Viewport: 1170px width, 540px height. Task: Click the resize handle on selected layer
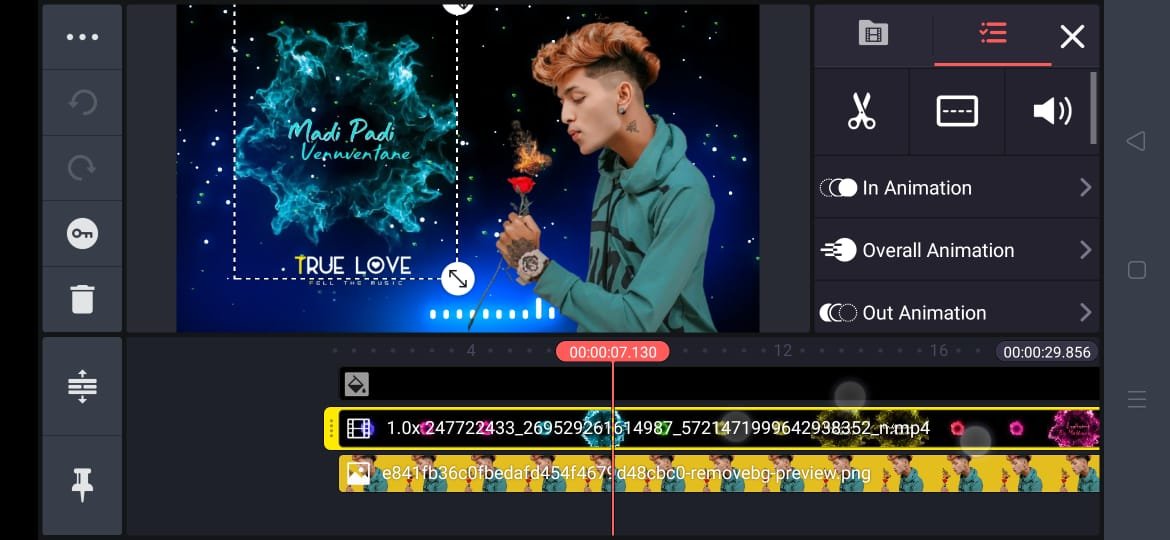pyautogui.click(x=457, y=279)
